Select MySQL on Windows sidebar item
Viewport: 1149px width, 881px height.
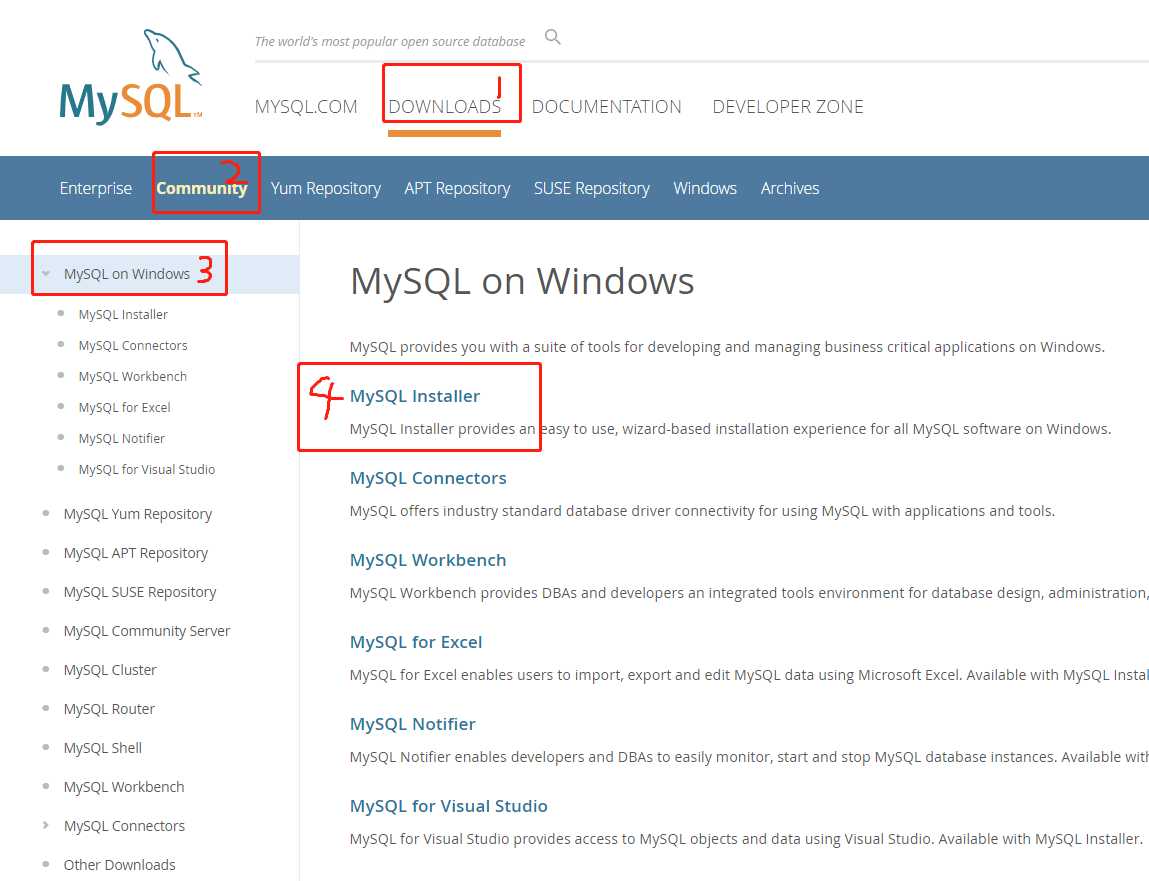point(127,274)
